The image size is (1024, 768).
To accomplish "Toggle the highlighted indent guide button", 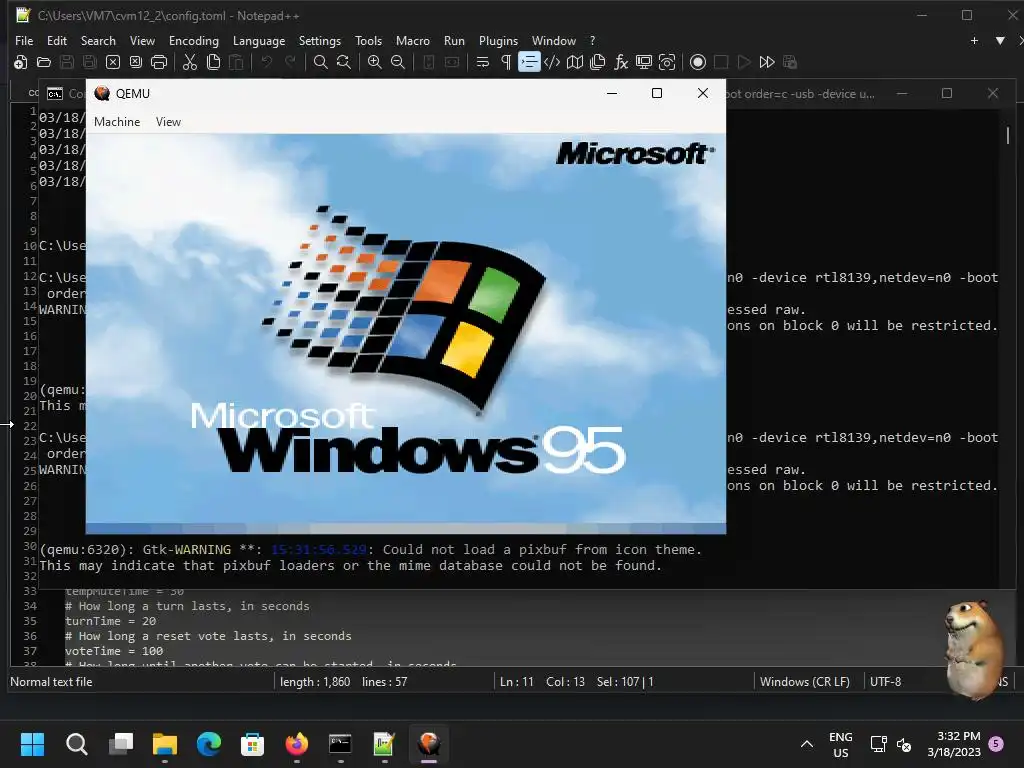I will [x=529, y=62].
